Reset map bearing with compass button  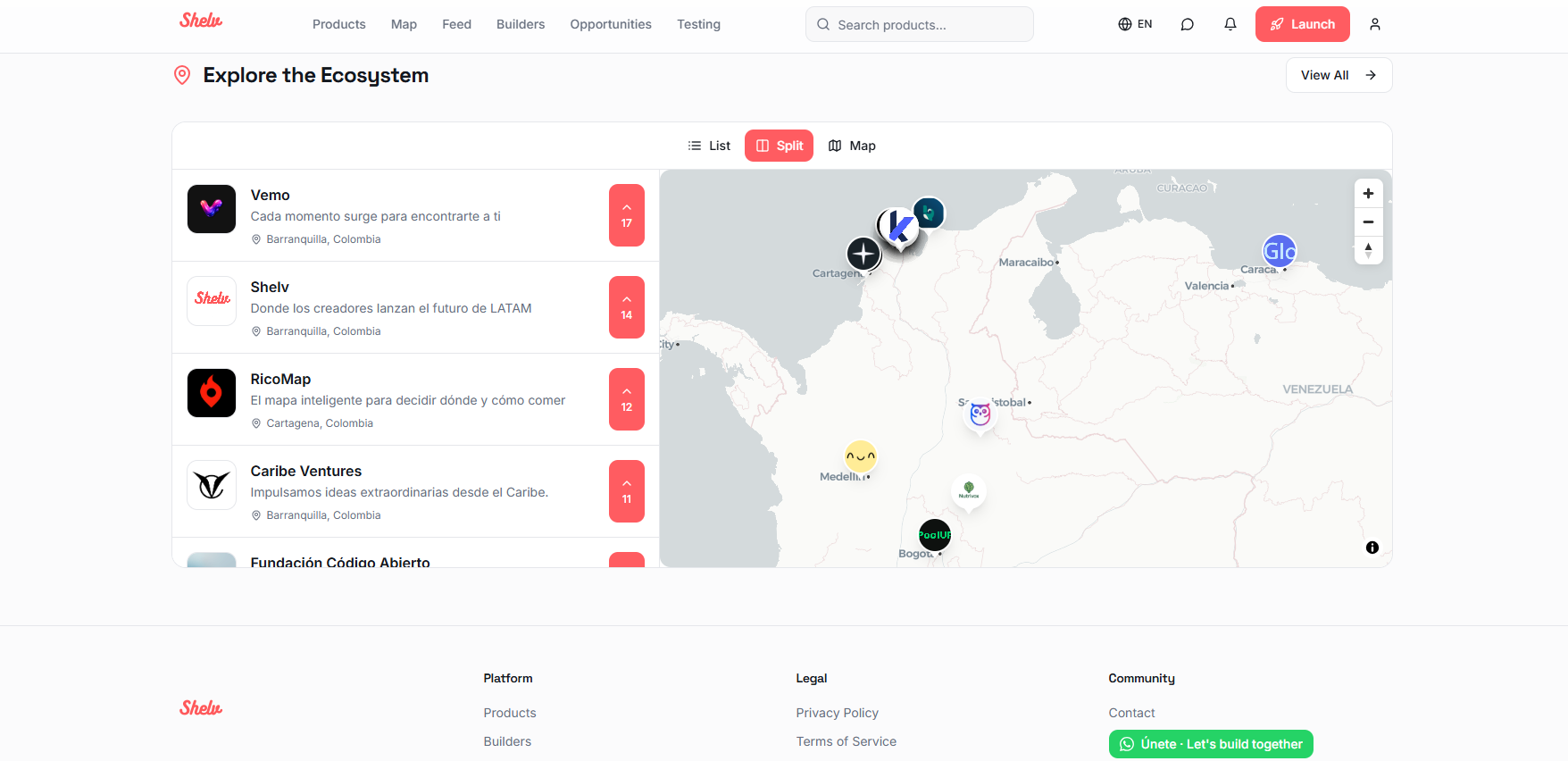(x=1368, y=250)
